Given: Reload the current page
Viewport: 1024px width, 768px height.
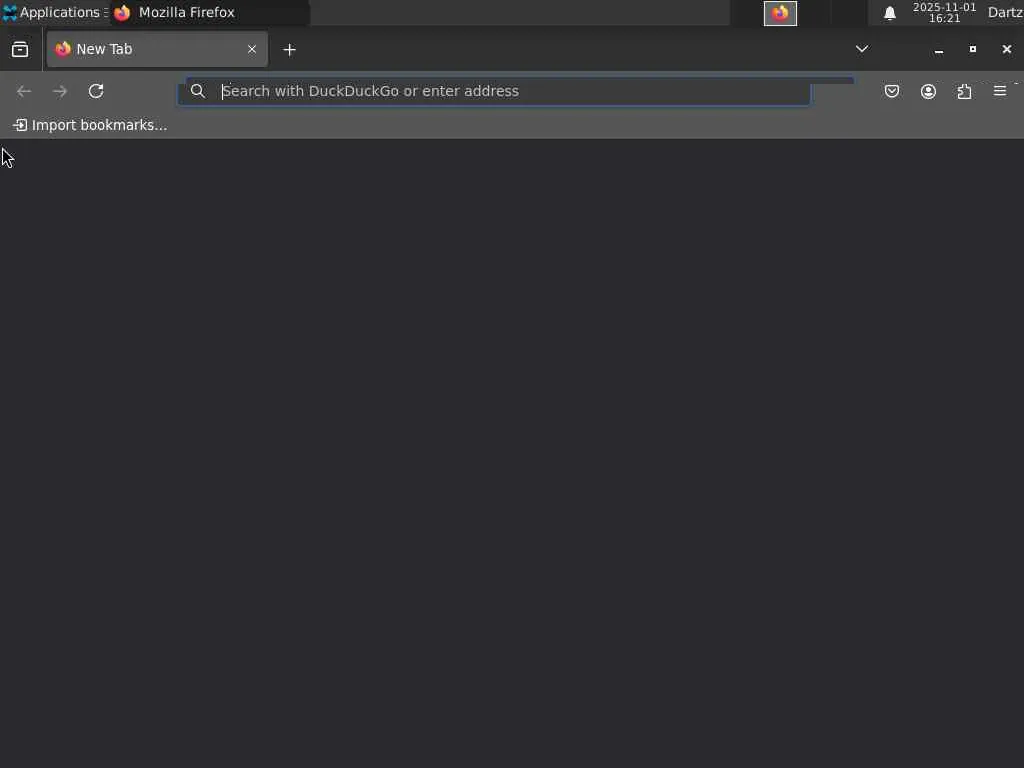Looking at the screenshot, I should tap(96, 91).
